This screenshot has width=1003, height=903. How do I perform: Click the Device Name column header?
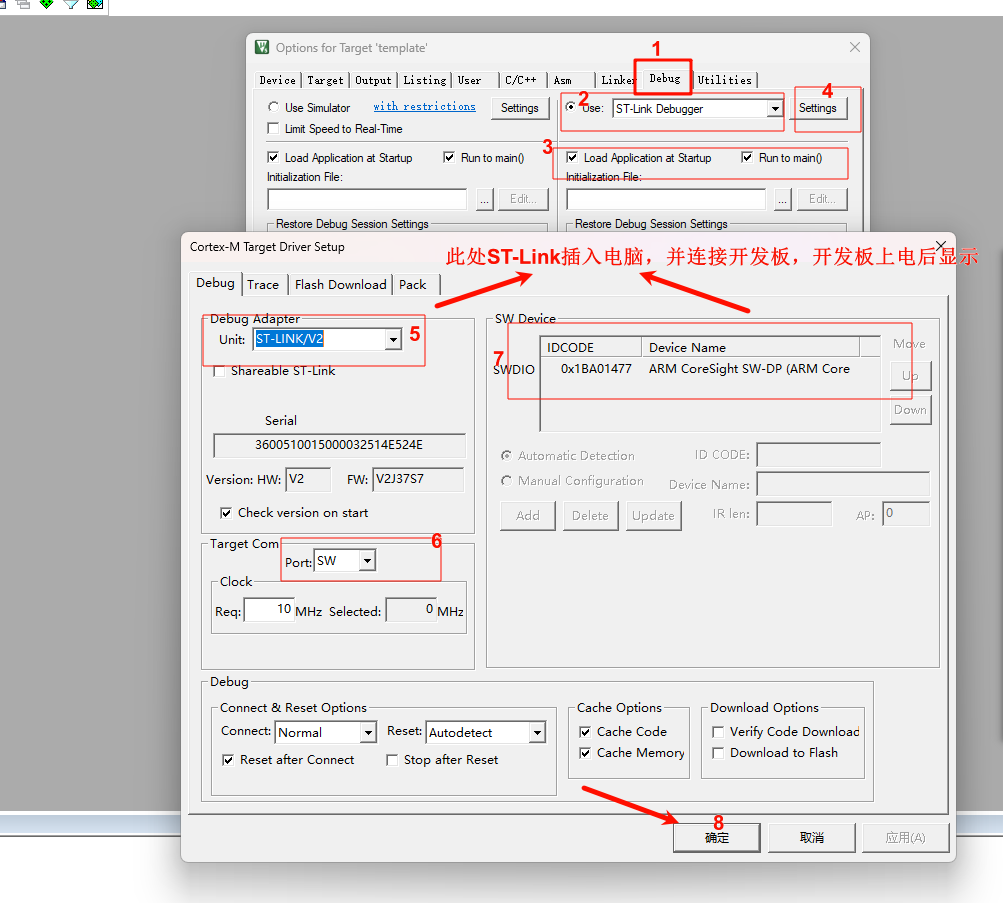pyautogui.click(x=750, y=347)
